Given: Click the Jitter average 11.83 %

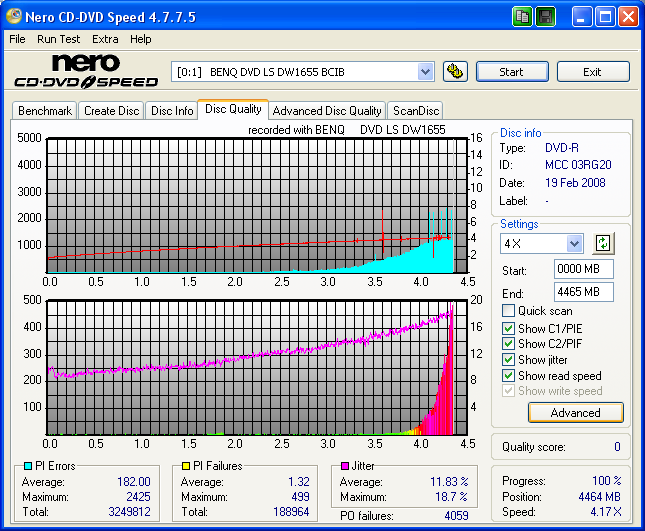Looking at the screenshot, I should pos(449,481).
